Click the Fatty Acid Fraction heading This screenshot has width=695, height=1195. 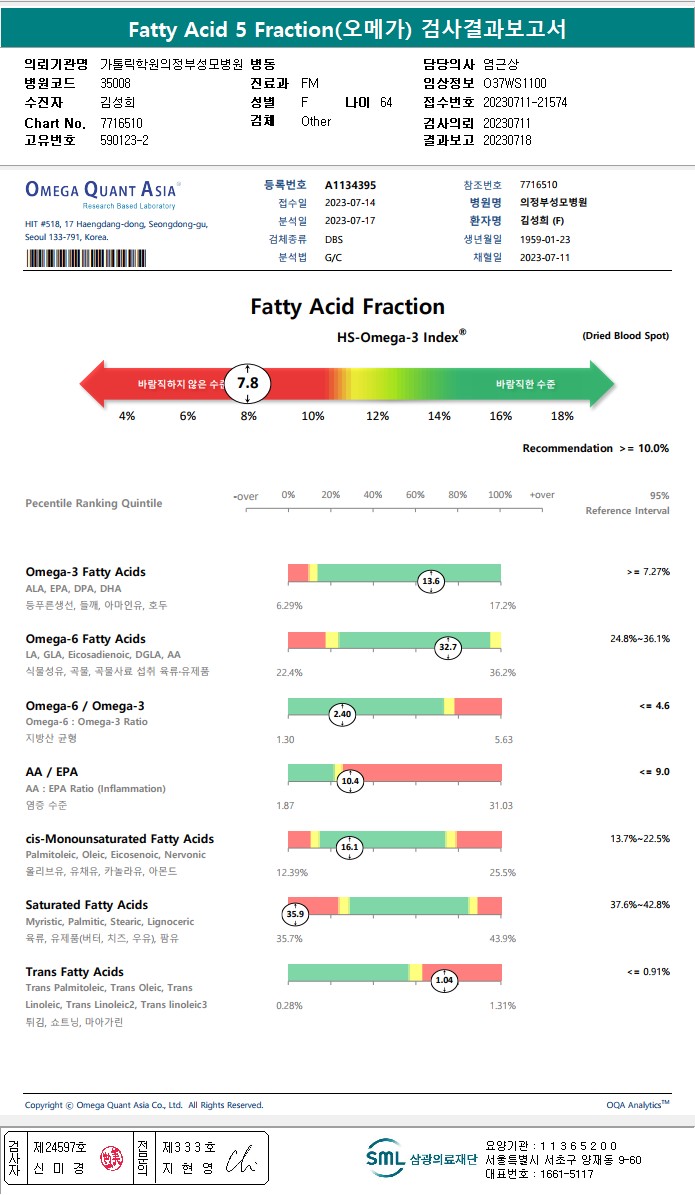point(347,307)
